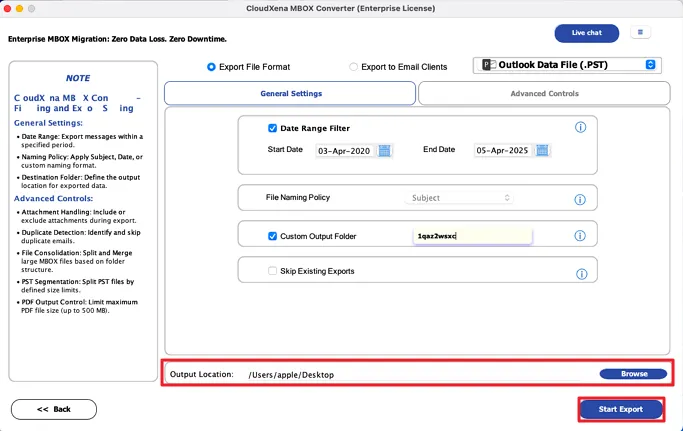Go back with the Back button
Image resolution: width=683 pixels, height=431 pixels.
click(54, 409)
